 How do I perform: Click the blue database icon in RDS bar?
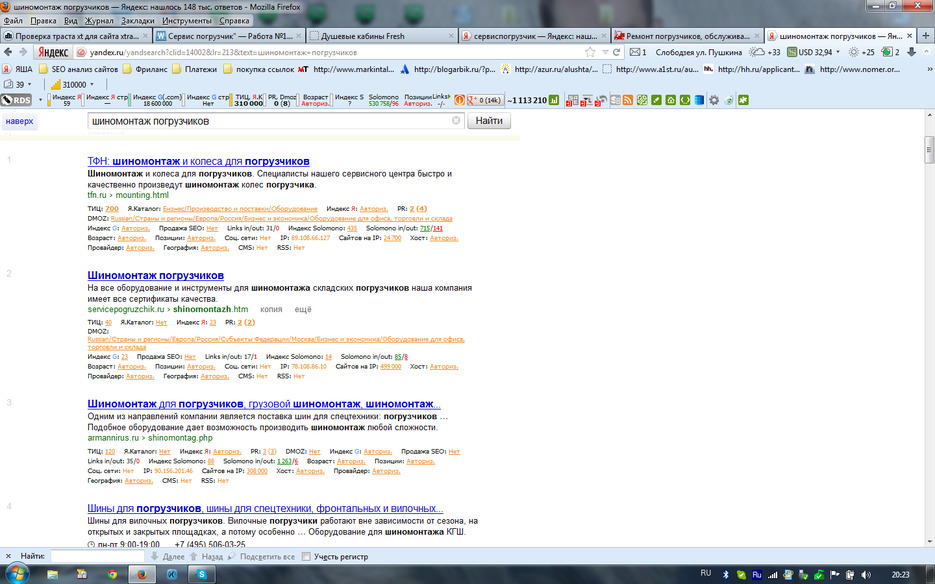699,100
